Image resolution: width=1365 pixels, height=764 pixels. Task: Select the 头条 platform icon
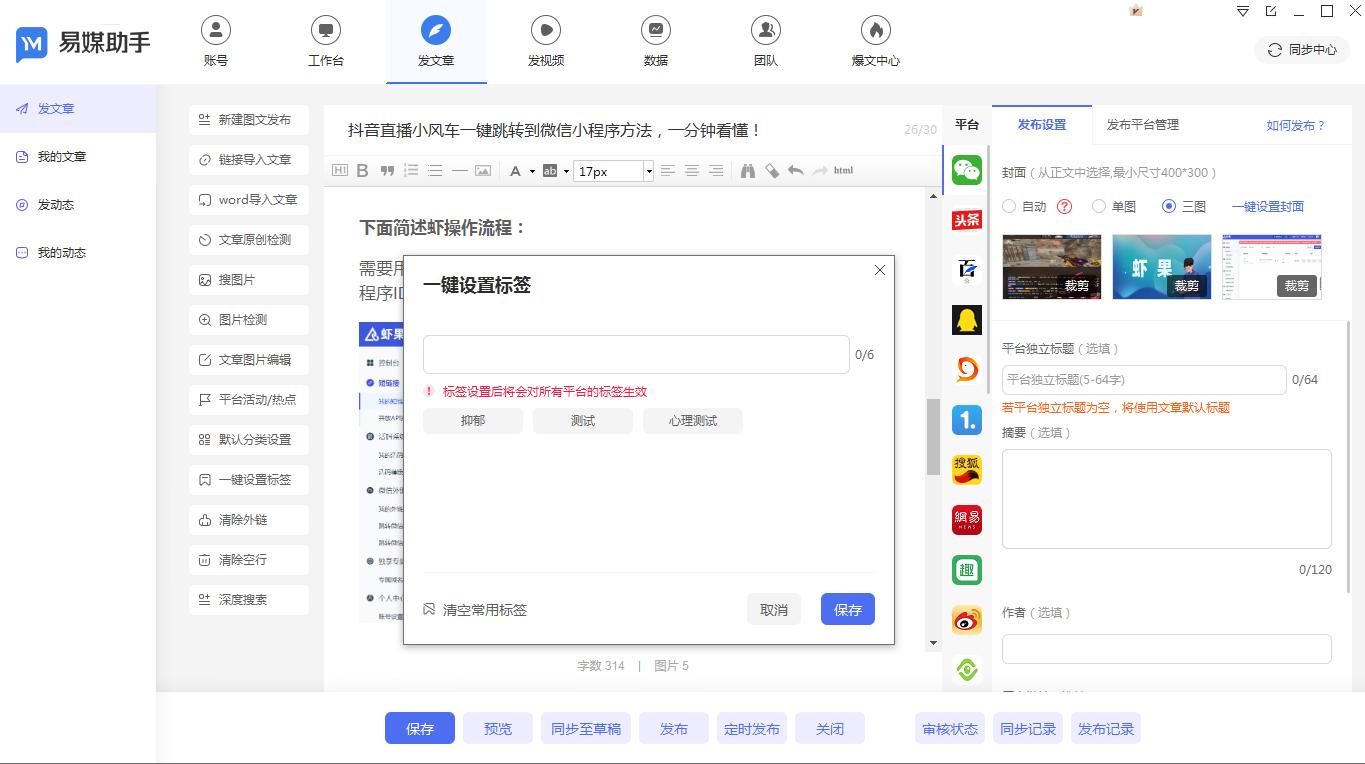click(966, 219)
